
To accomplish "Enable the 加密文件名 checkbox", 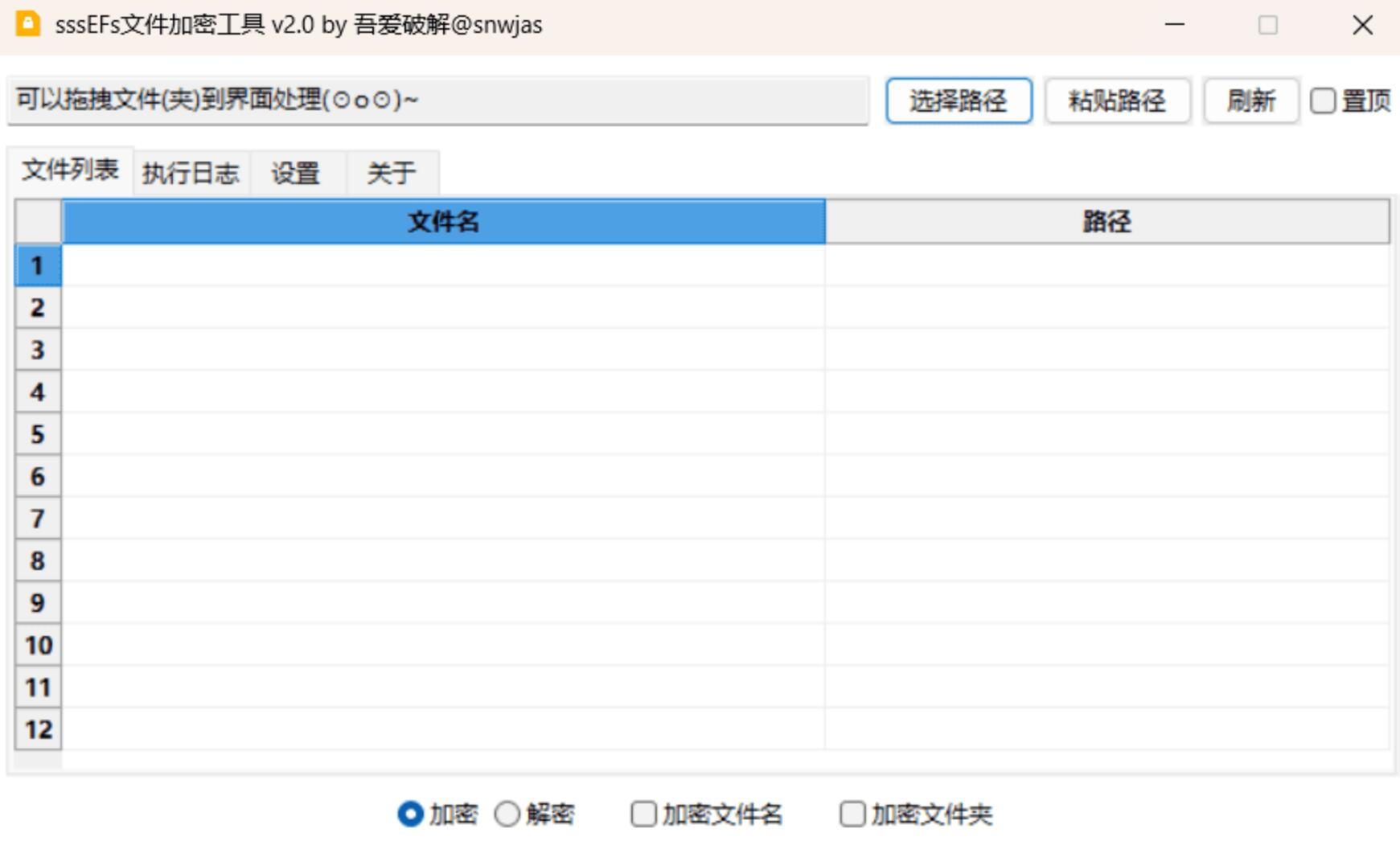I will 643,814.
